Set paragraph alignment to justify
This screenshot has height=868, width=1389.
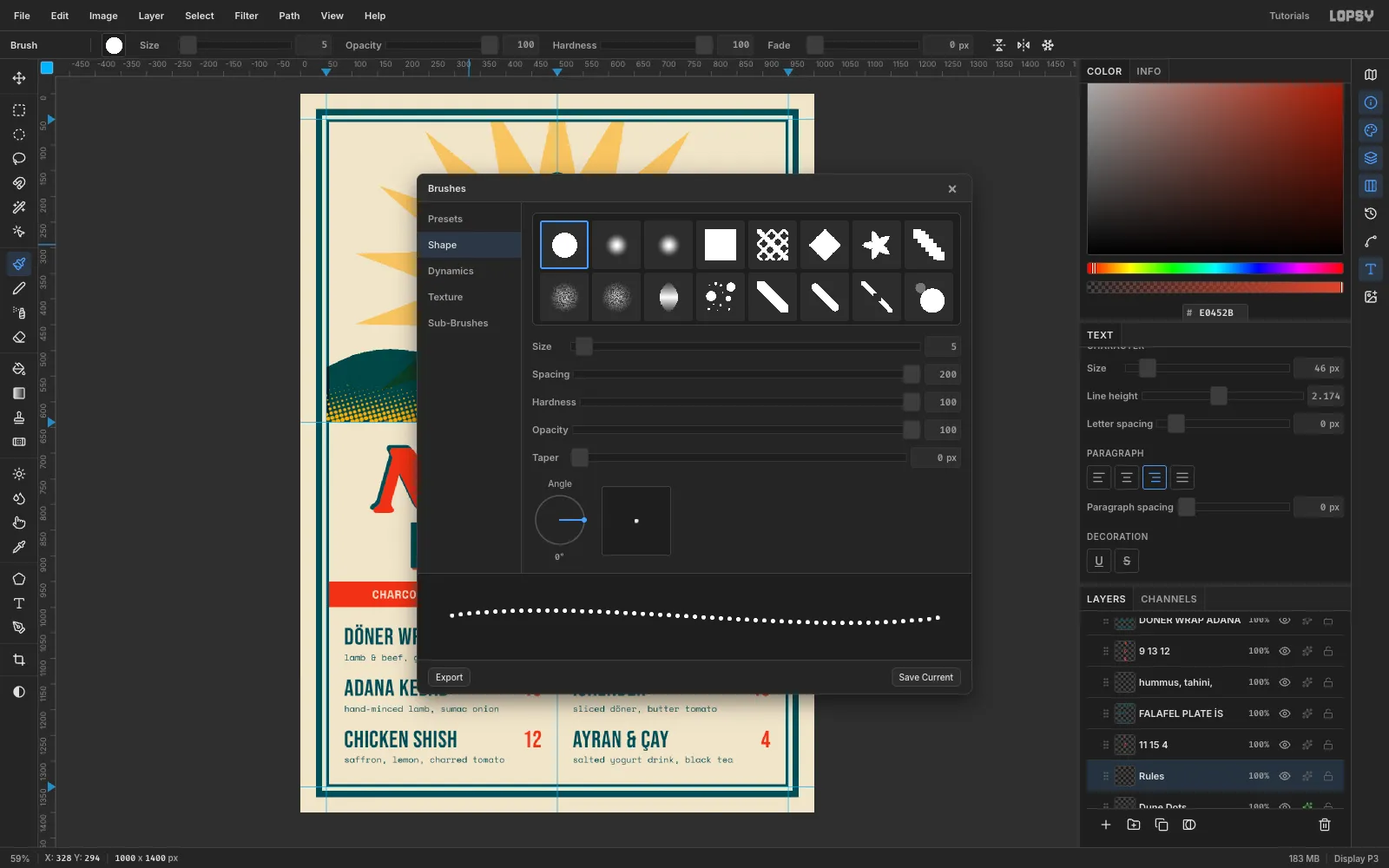[1182, 477]
